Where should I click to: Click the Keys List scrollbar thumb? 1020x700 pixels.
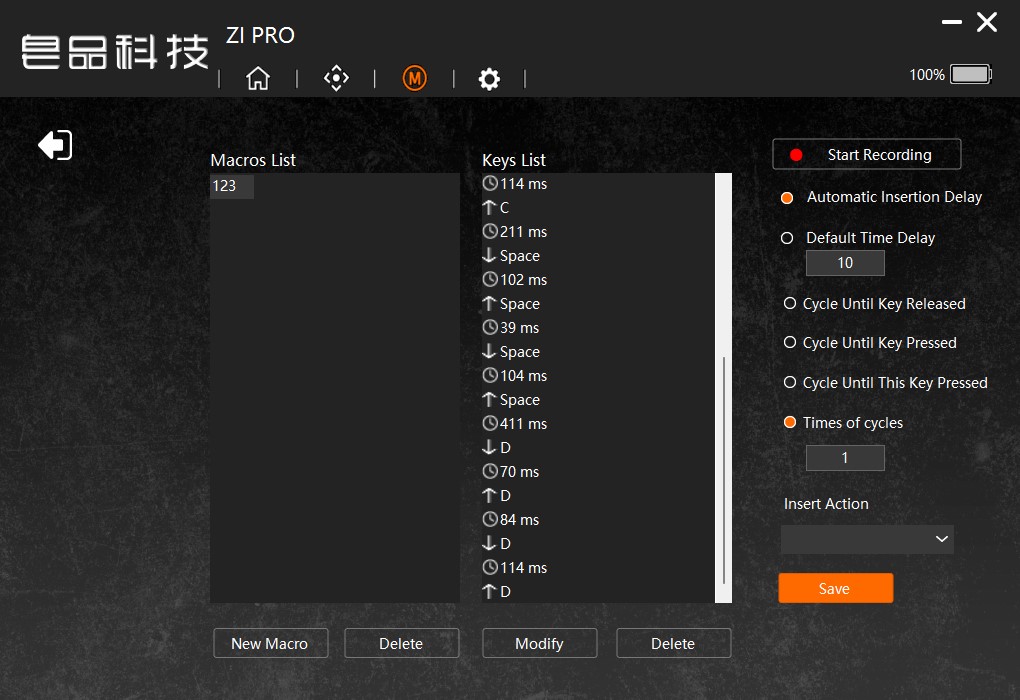[x=724, y=470]
